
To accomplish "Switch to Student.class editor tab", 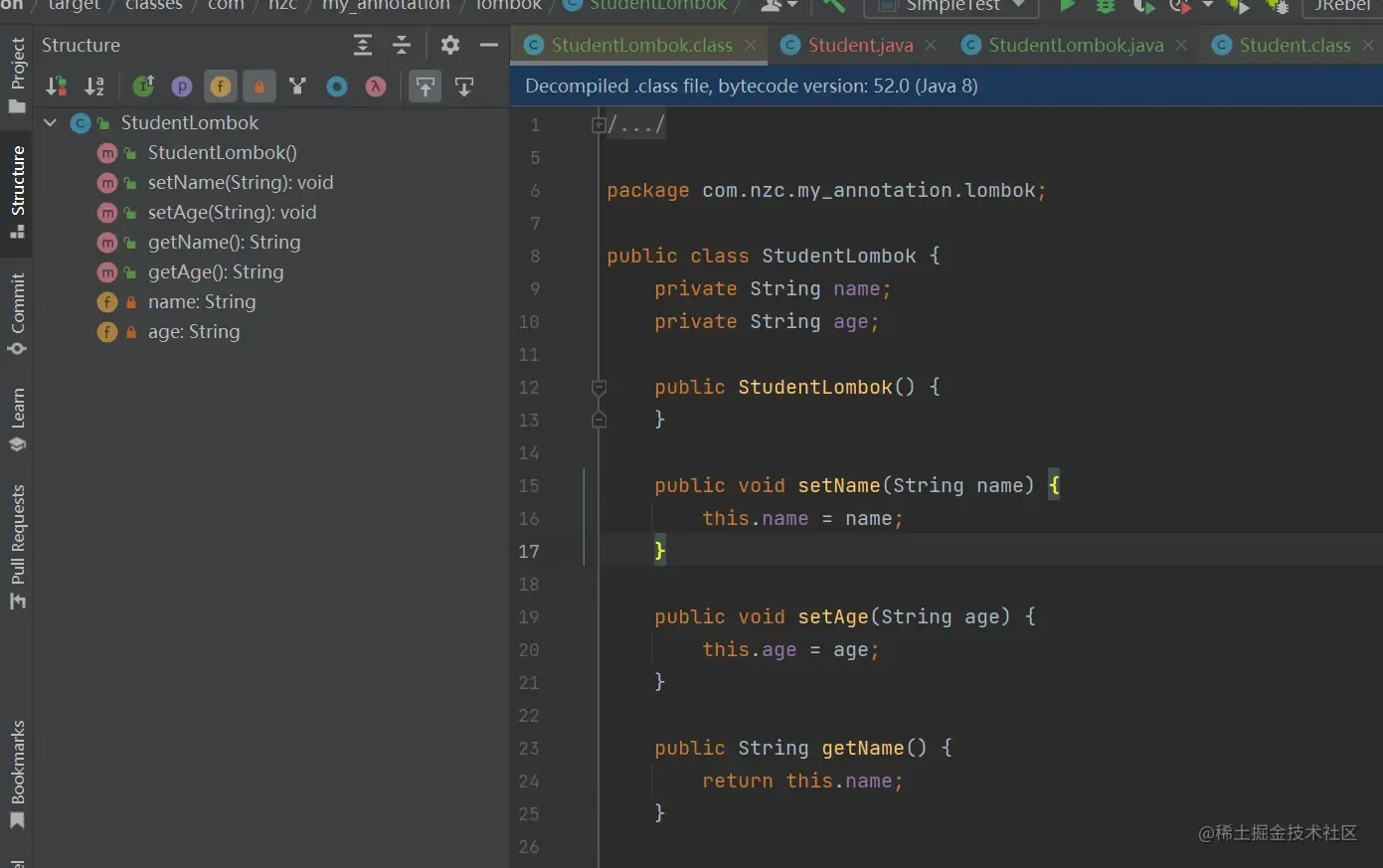I will [x=1295, y=45].
